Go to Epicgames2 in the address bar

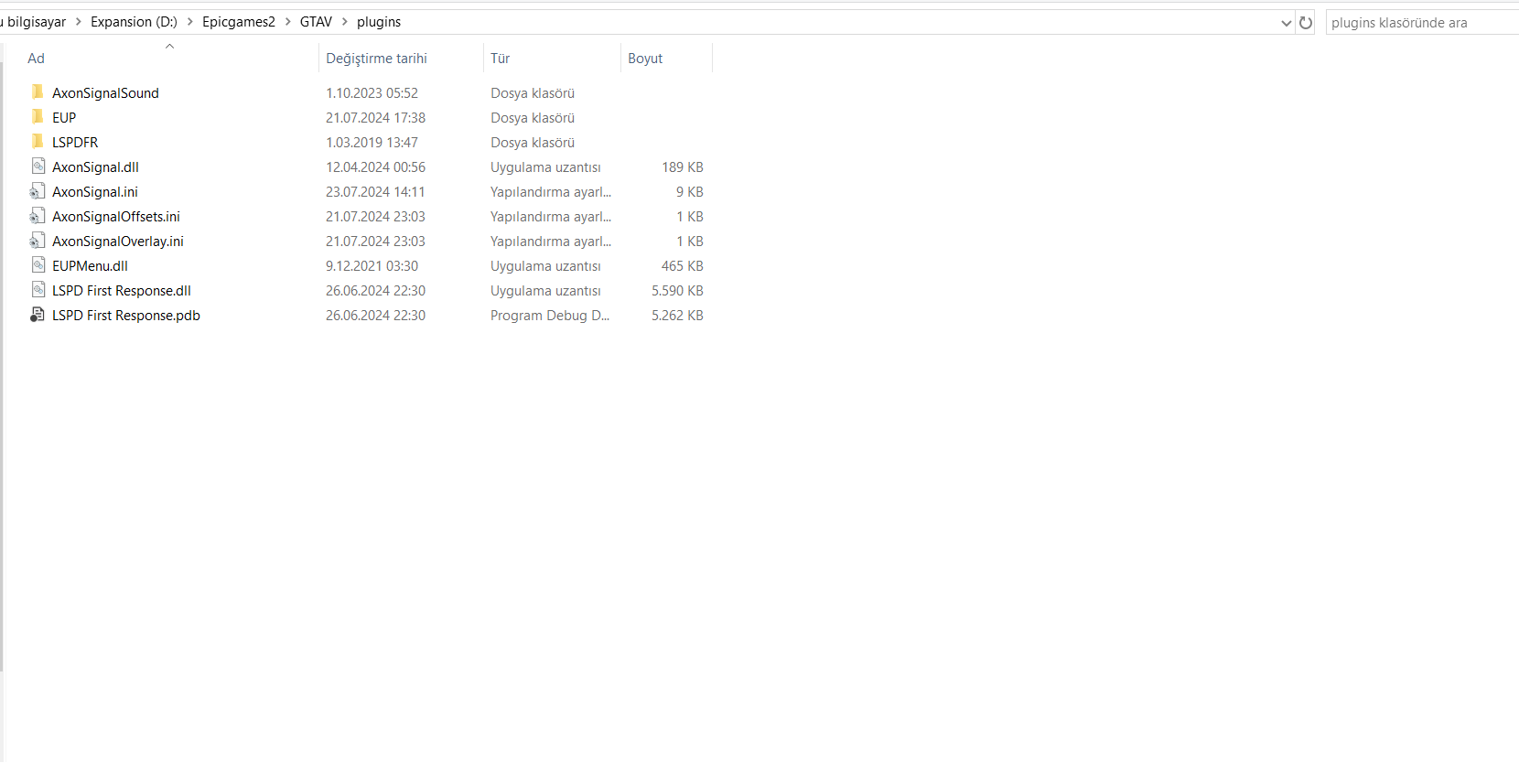coord(239,22)
